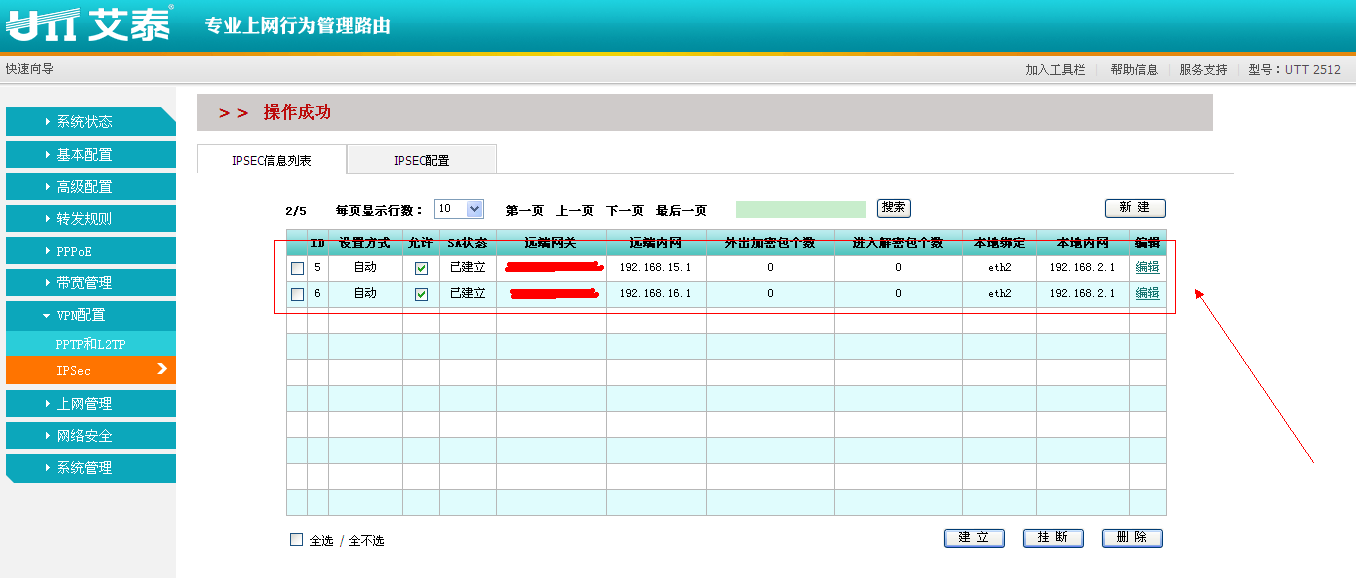Click the green search input field
The height and width of the screenshot is (578, 1356).
[x=800, y=209]
